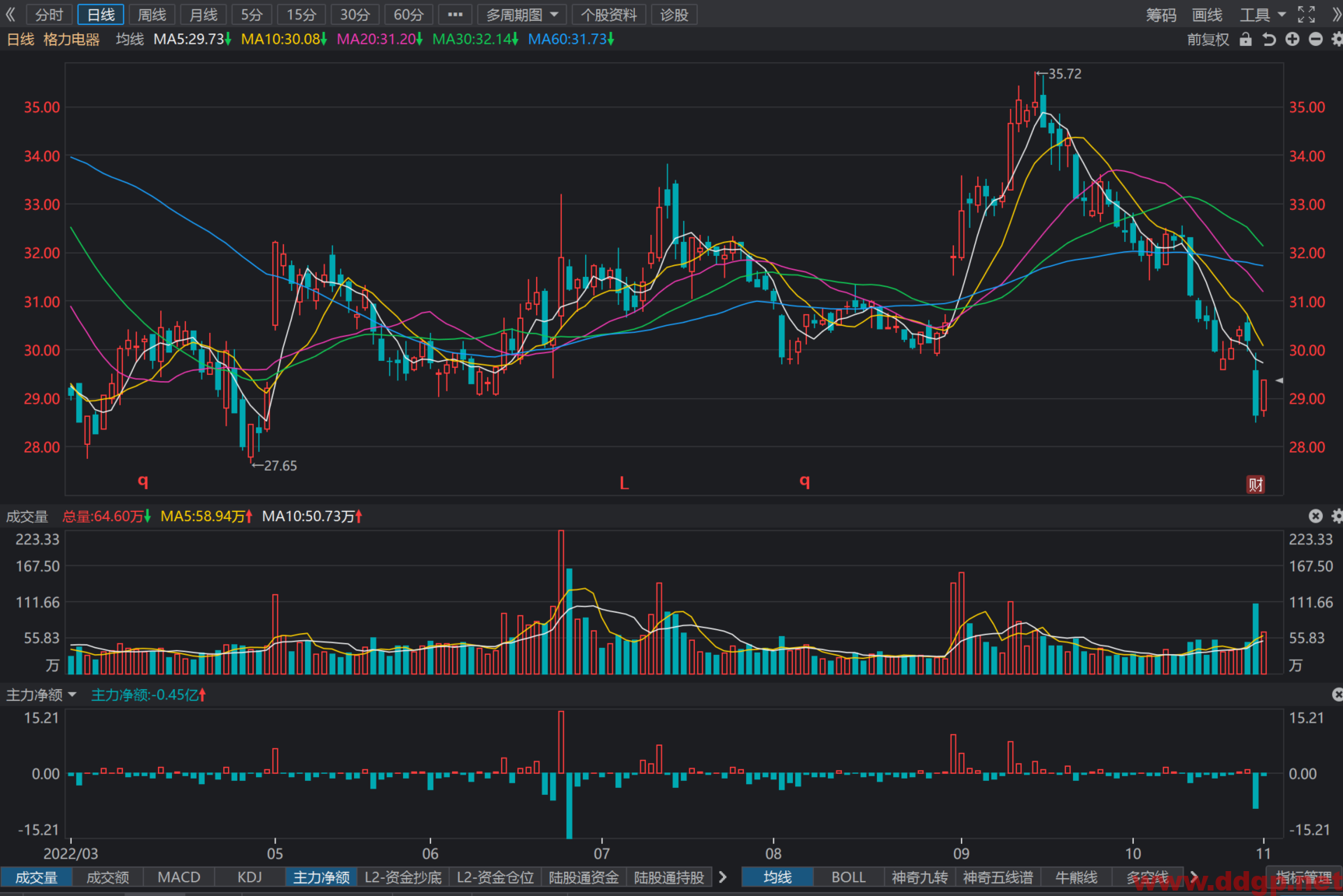Open the 工具 tools dropdown

[x=1262, y=15]
